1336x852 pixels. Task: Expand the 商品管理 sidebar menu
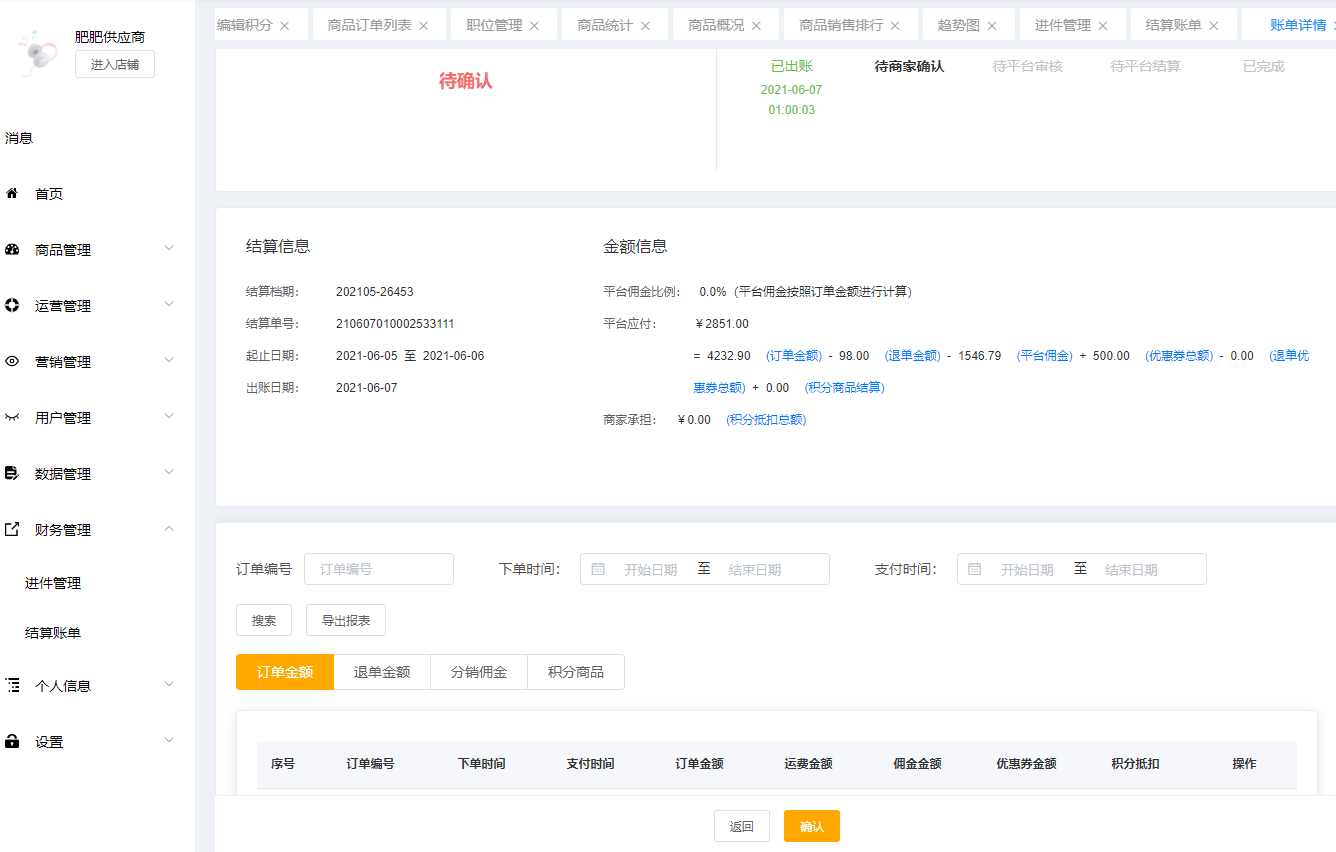(x=169, y=248)
